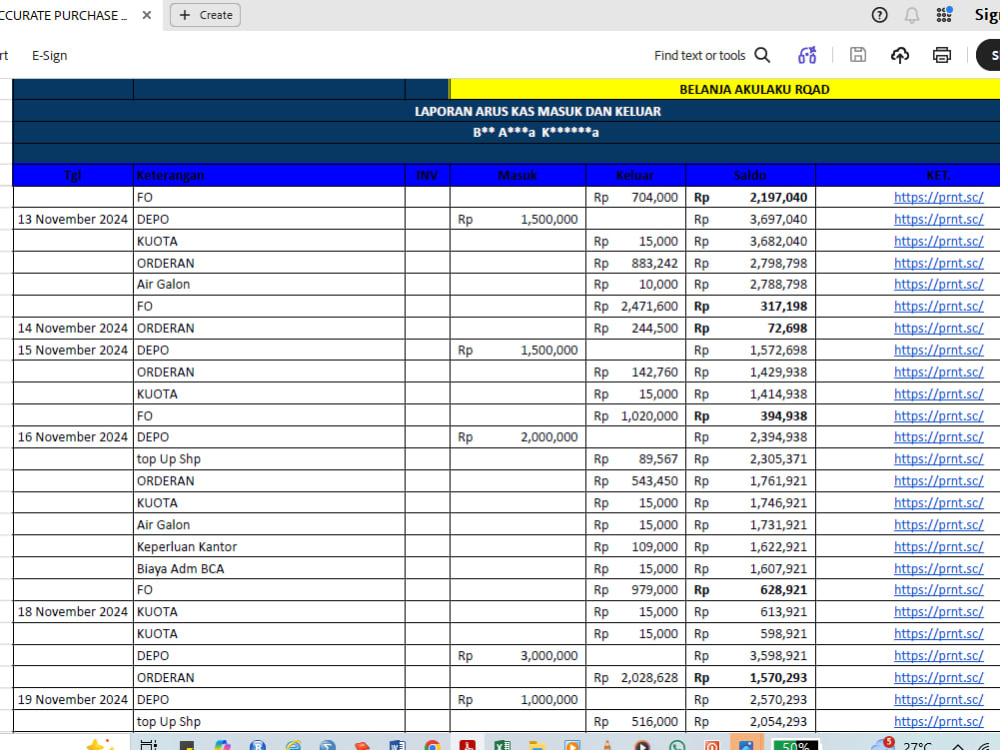This screenshot has width=1000, height=750.
Task: Switch to the ACCURATE PURCHASE document tab
Action: [64, 15]
